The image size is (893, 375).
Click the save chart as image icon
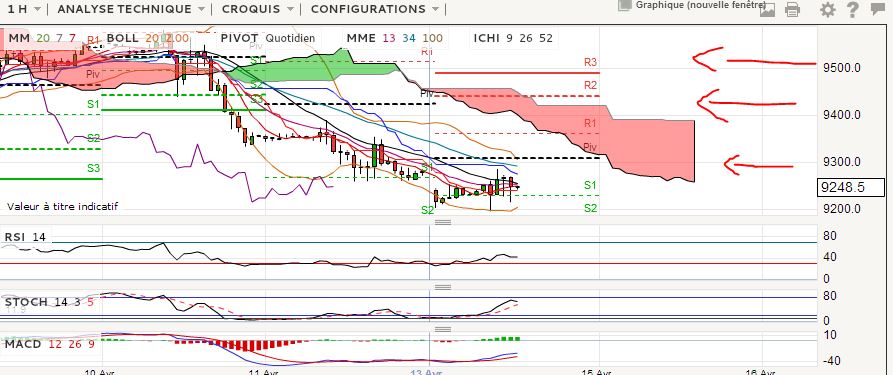tap(767, 9)
